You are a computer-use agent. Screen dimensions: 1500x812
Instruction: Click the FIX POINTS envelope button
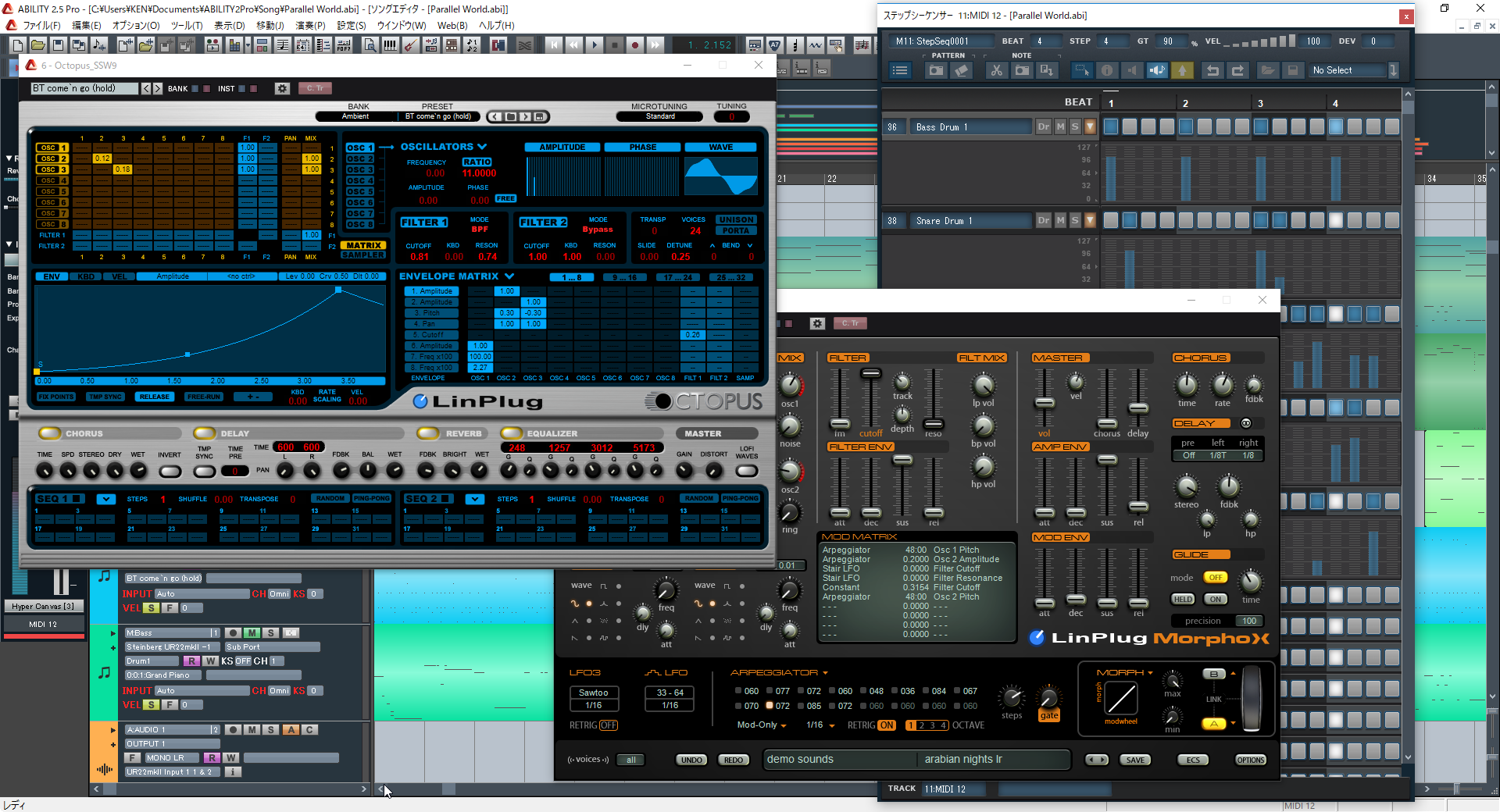[56, 397]
